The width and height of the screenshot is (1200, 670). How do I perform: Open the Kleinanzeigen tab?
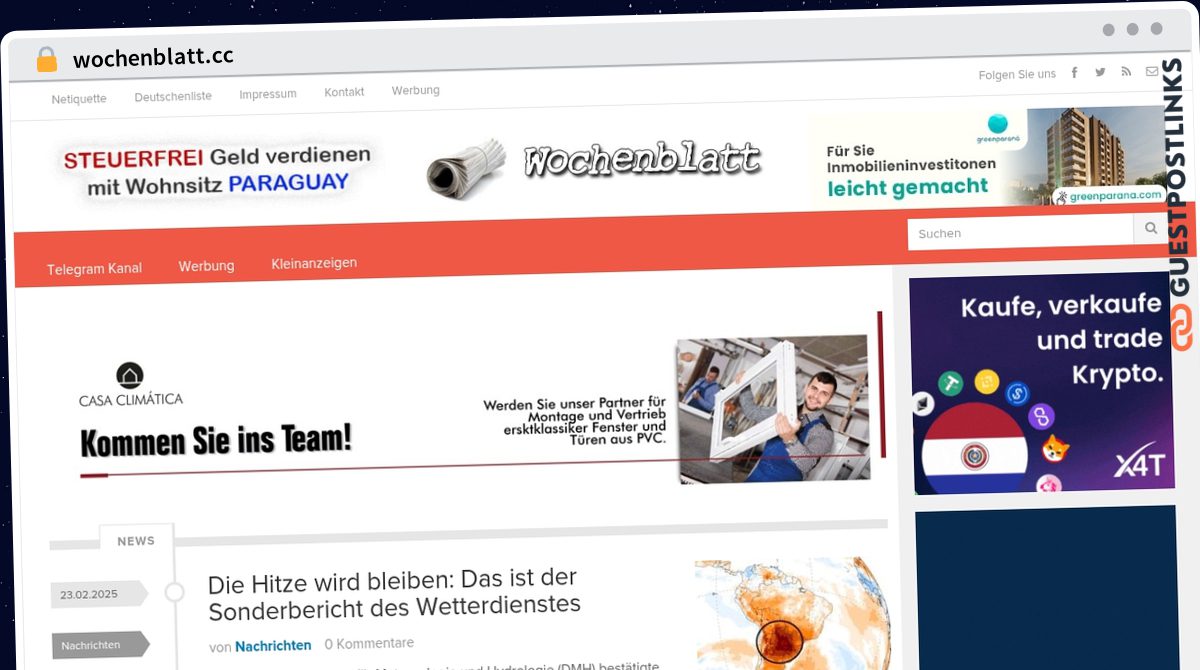point(314,263)
